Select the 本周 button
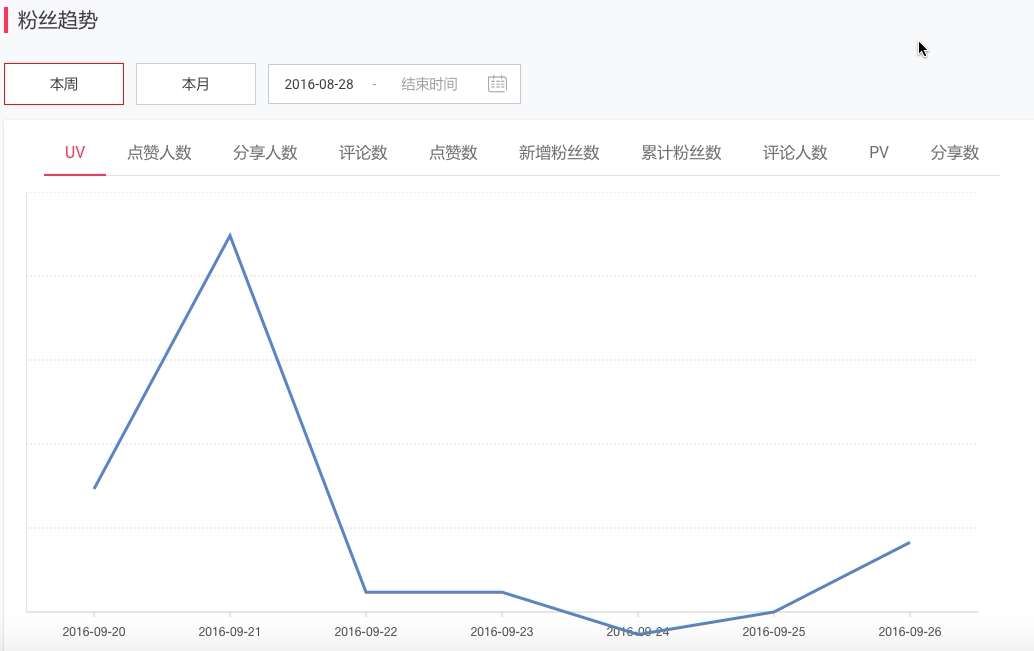 [x=64, y=84]
